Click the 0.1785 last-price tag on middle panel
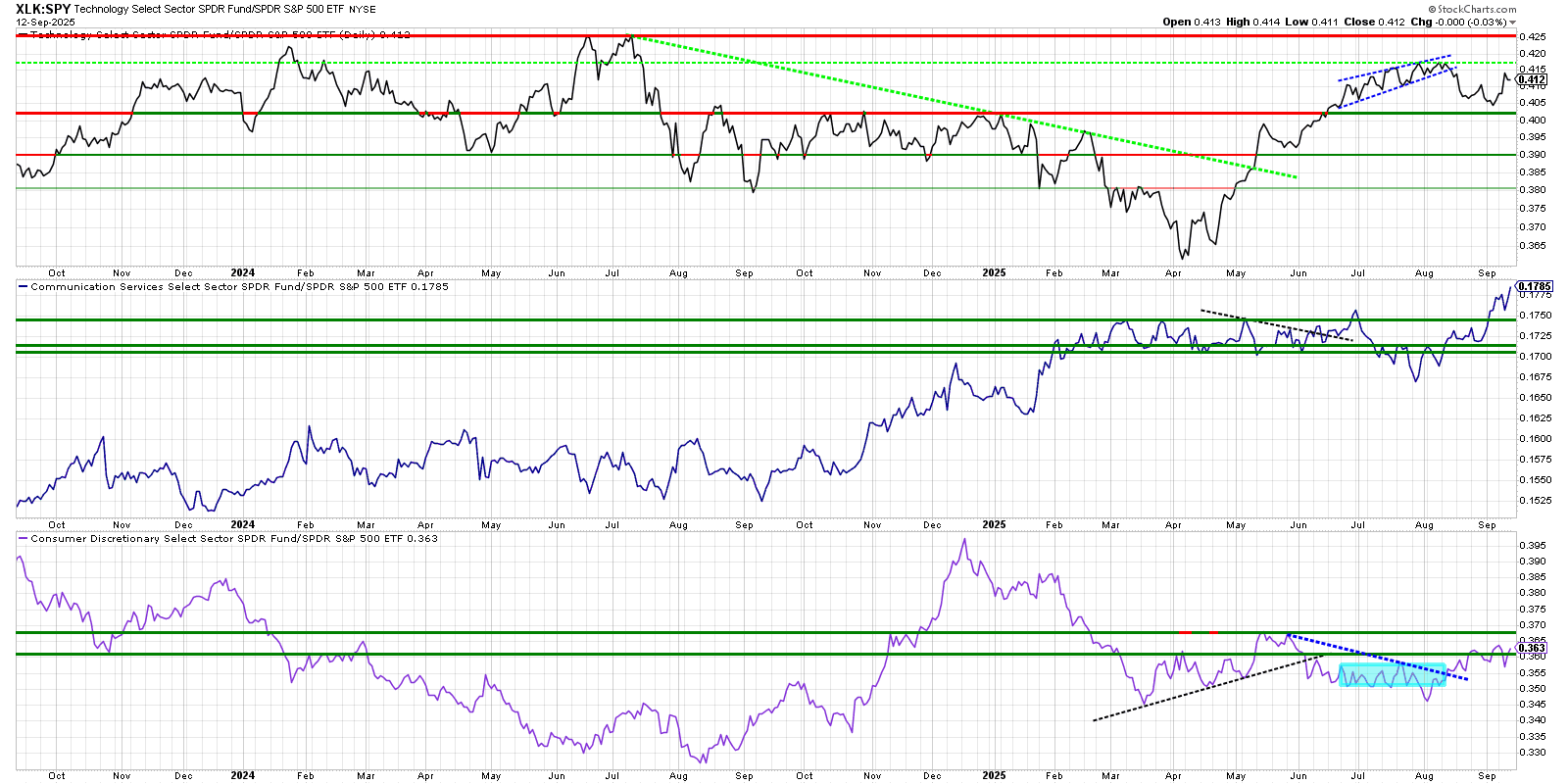 coord(1535,286)
